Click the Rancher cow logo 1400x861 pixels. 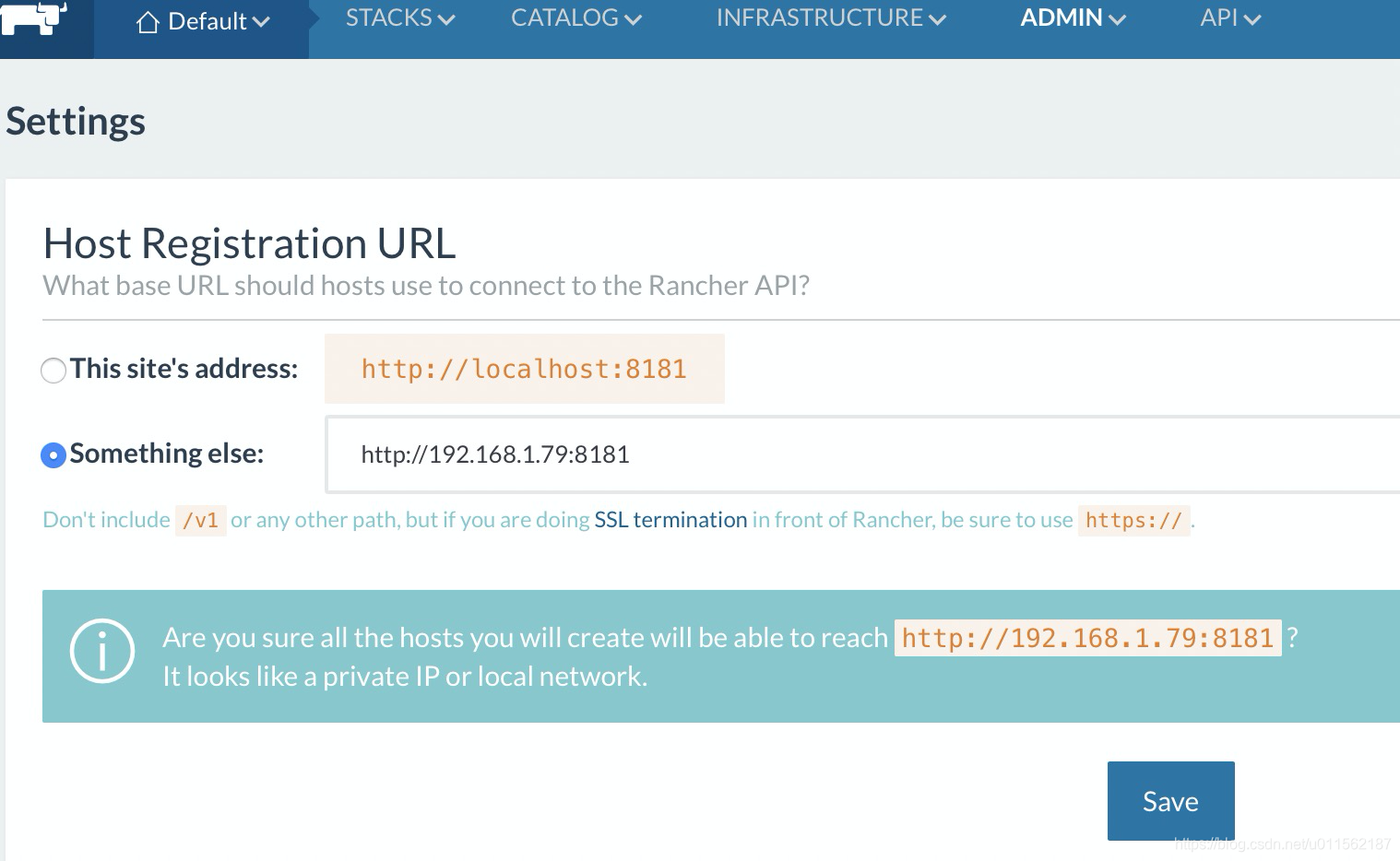tap(33, 18)
